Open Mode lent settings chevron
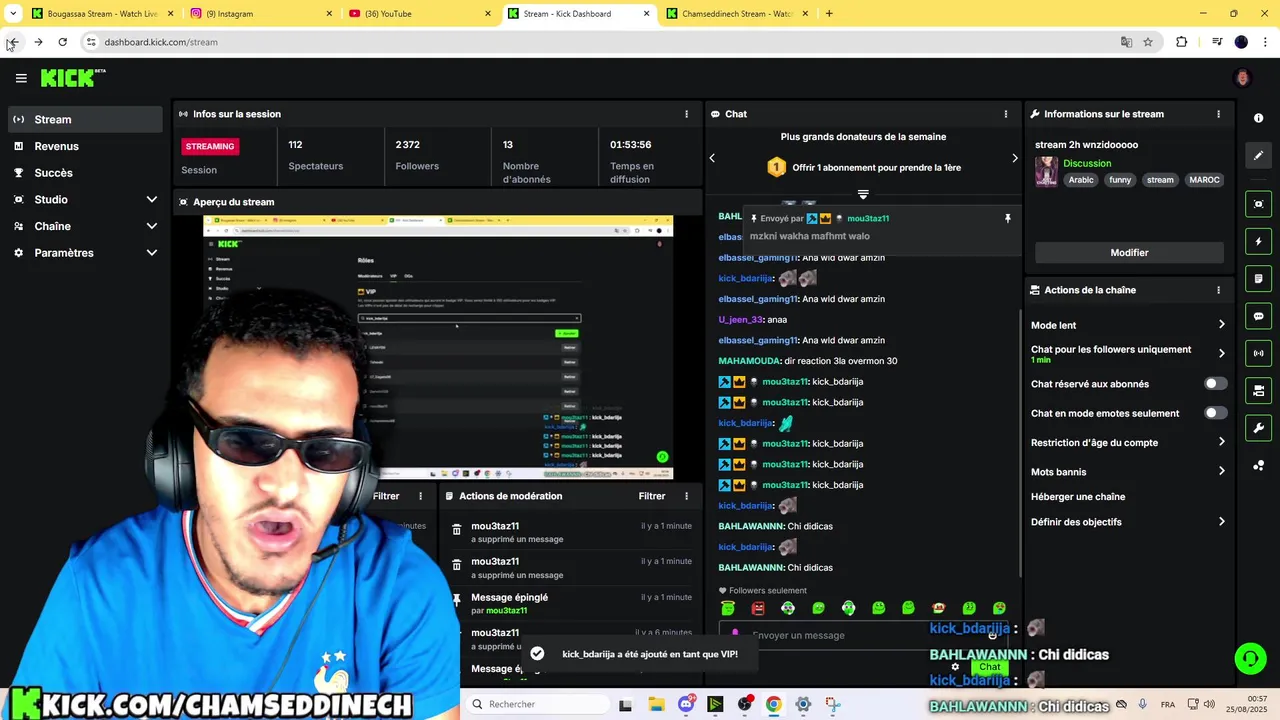The width and height of the screenshot is (1280, 720). pyautogui.click(x=1221, y=325)
